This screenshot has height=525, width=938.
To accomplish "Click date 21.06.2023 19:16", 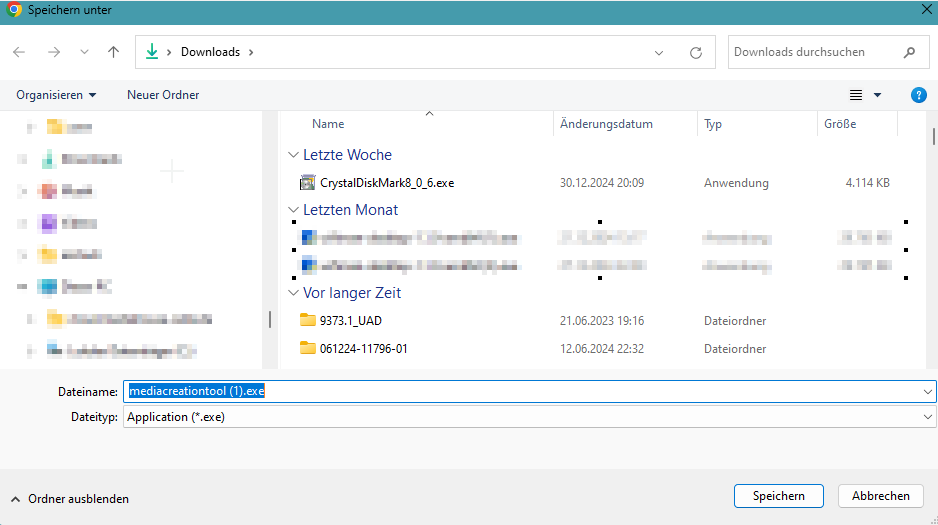I will click(602, 321).
